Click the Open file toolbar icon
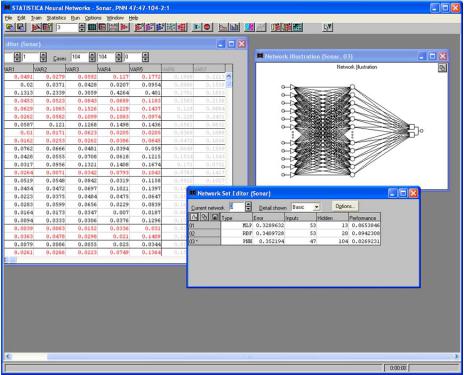 10,27
